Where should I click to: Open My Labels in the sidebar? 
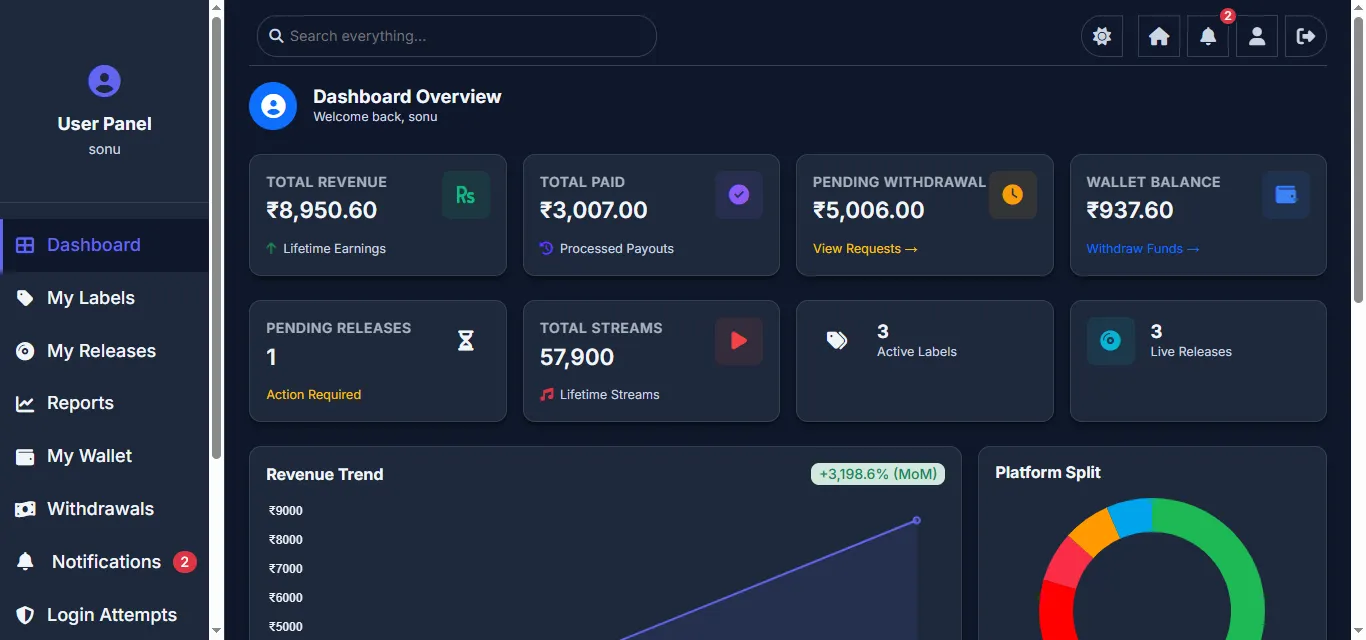point(104,298)
